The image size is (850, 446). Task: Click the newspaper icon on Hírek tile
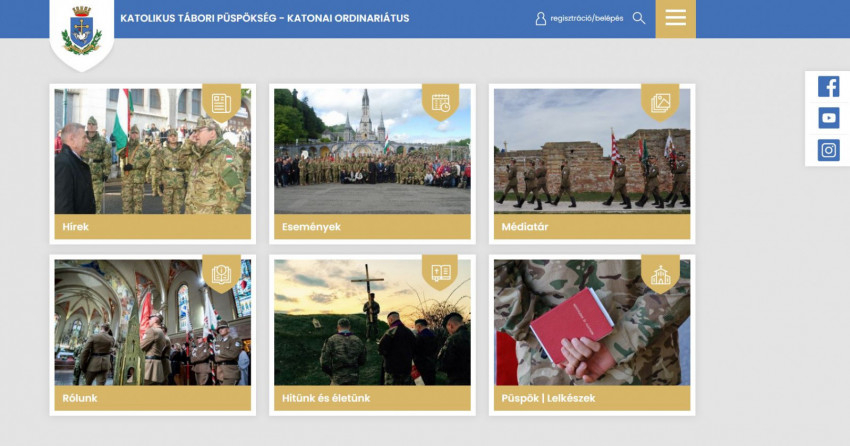[221, 103]
